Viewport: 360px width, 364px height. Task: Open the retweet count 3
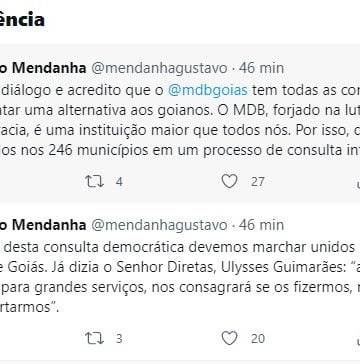119,339
